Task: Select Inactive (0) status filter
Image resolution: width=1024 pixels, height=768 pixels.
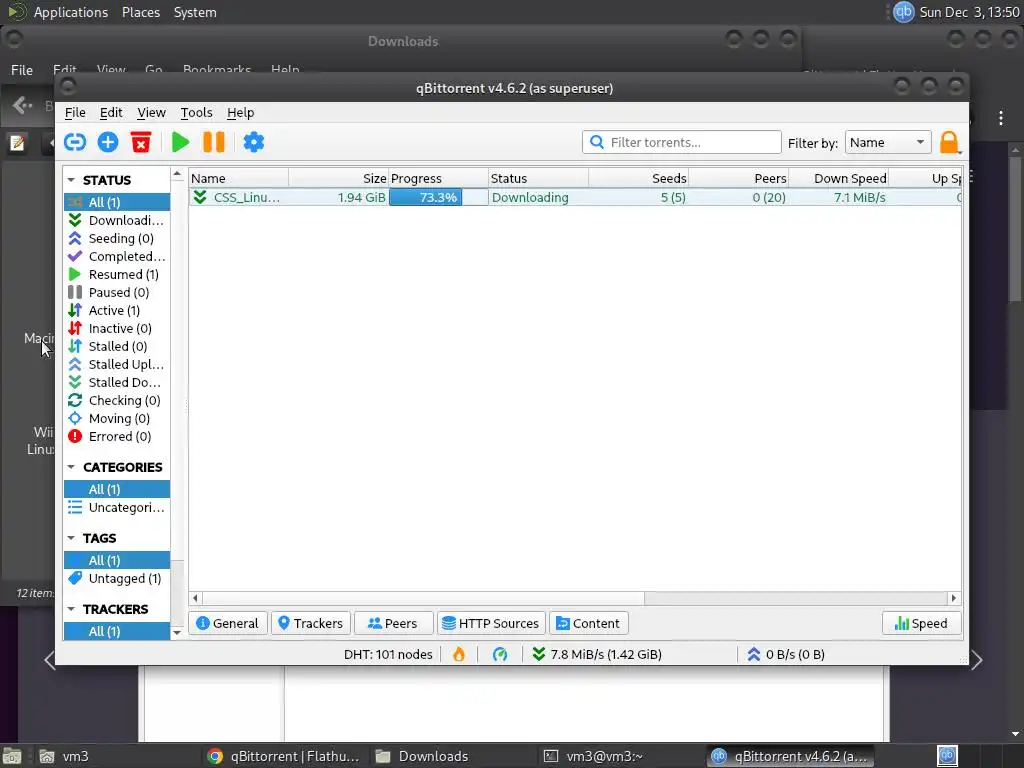Action: 117,328
